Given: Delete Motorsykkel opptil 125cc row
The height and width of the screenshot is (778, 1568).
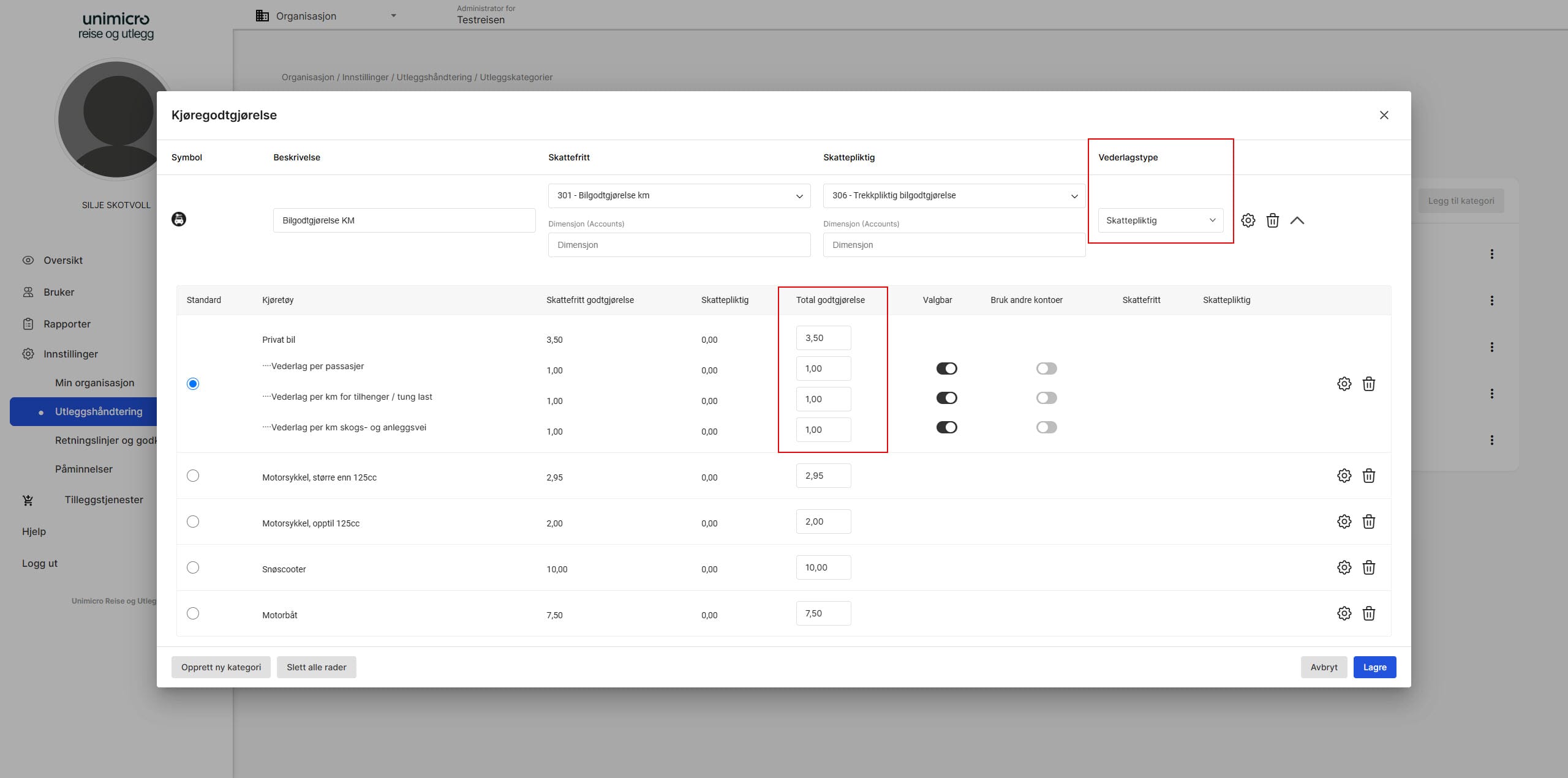Looking at the screenshot, I should pos(1368,522).
